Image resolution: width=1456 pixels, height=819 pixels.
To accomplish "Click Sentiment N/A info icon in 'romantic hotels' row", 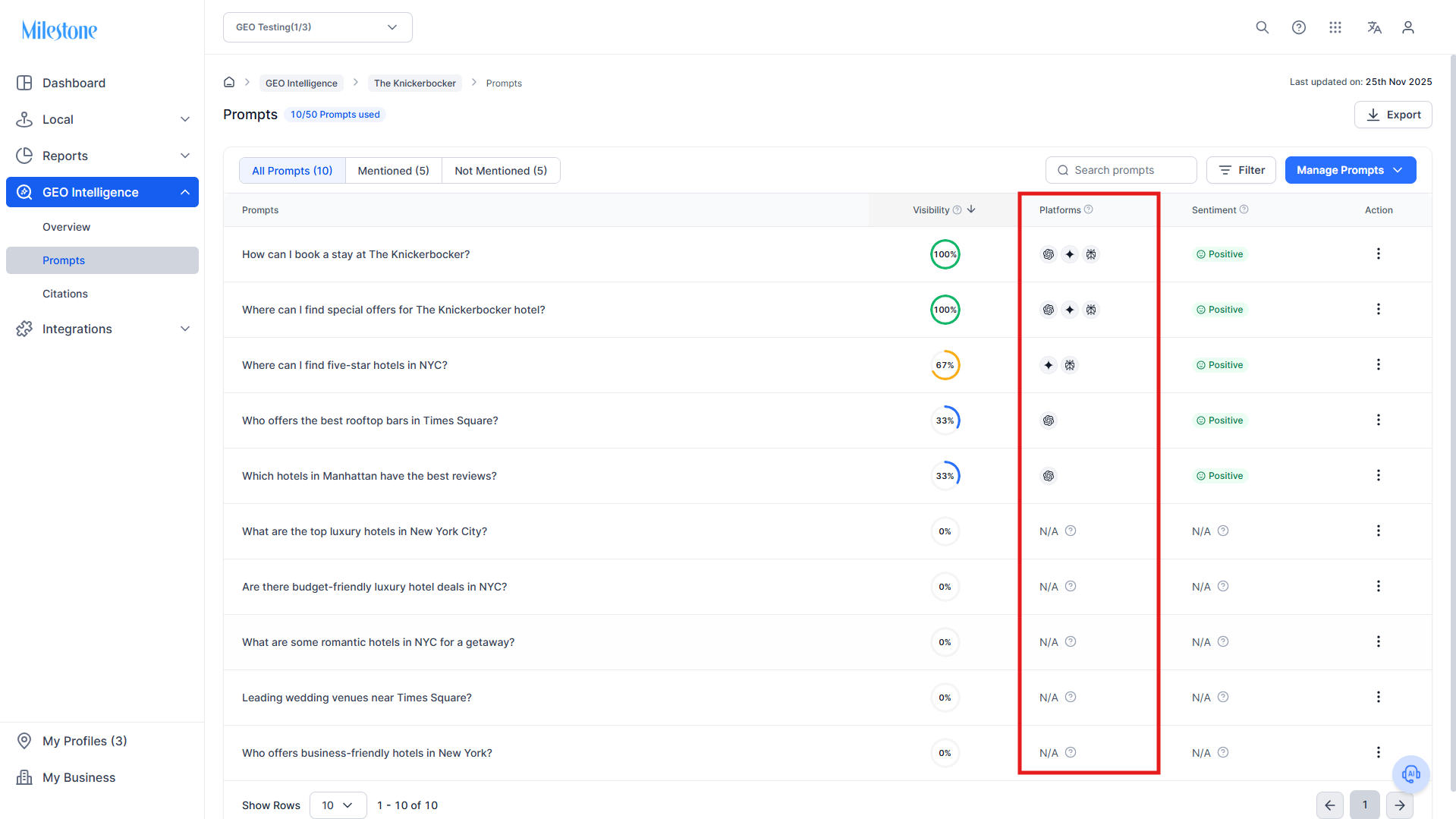I will coord(1223,641).
